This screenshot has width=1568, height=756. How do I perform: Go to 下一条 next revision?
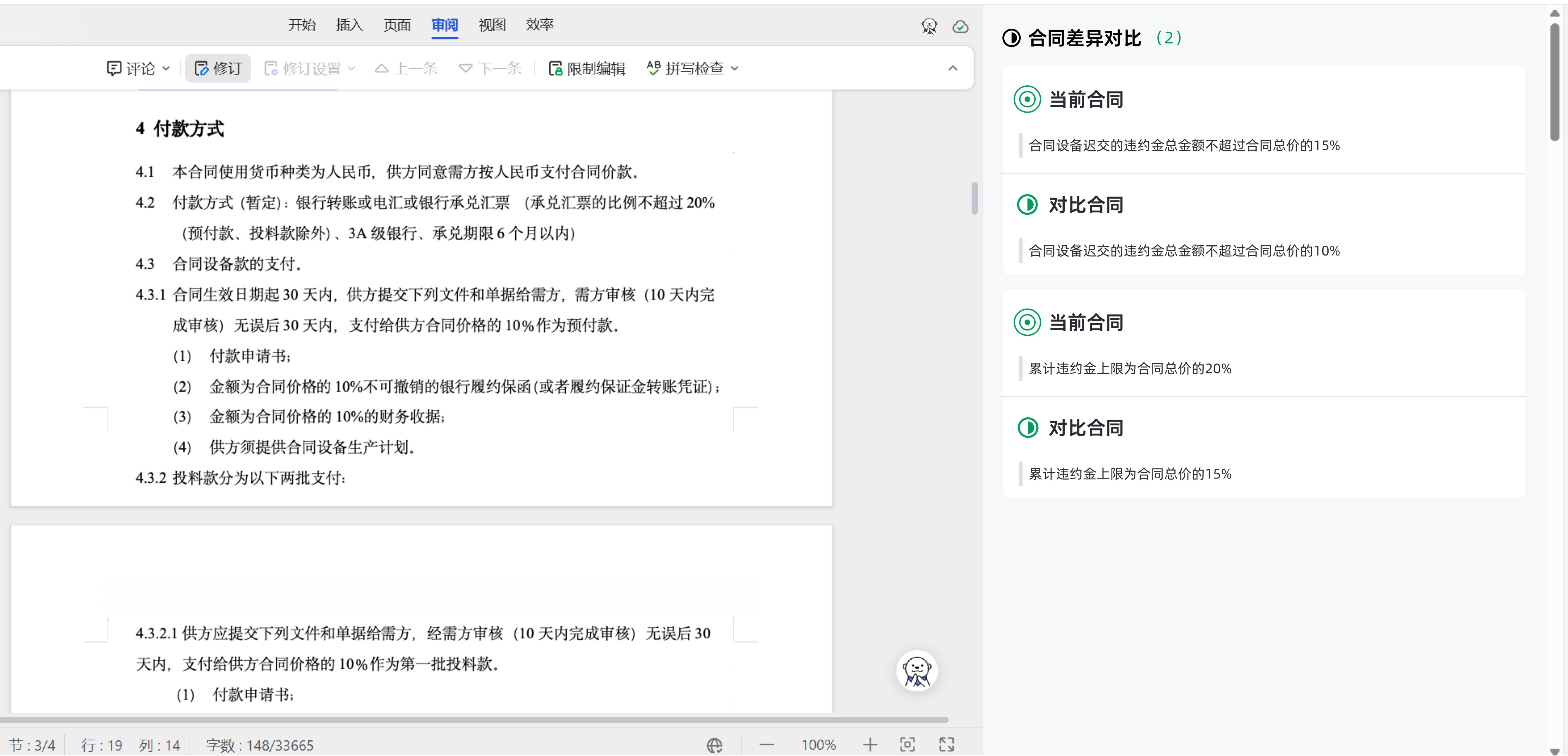(490, 68)
